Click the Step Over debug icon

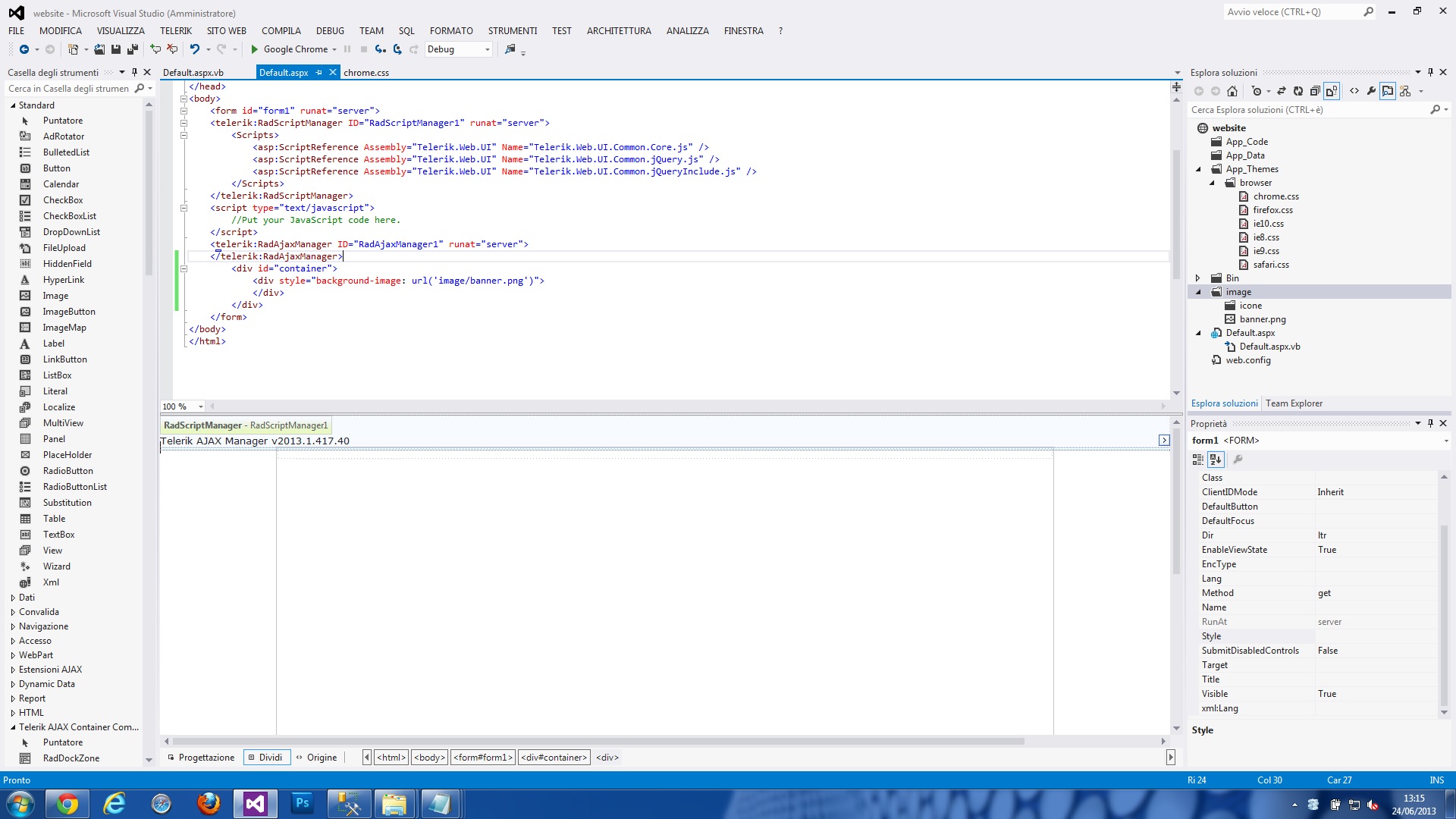tap(397, 49)
